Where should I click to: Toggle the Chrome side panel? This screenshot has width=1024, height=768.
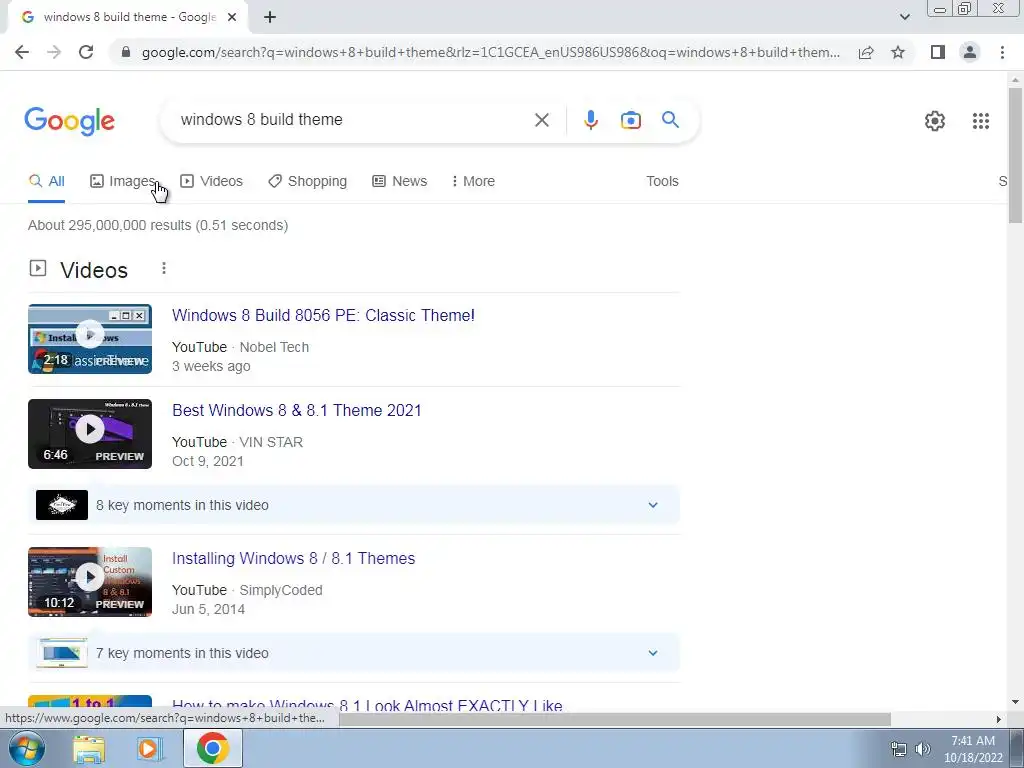pos(938,52)
